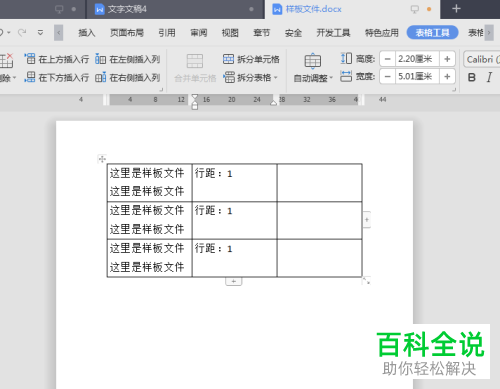The height and width of the screenshot is (389, 500).
Task: Insert row below in table
Action: (57, 78)
